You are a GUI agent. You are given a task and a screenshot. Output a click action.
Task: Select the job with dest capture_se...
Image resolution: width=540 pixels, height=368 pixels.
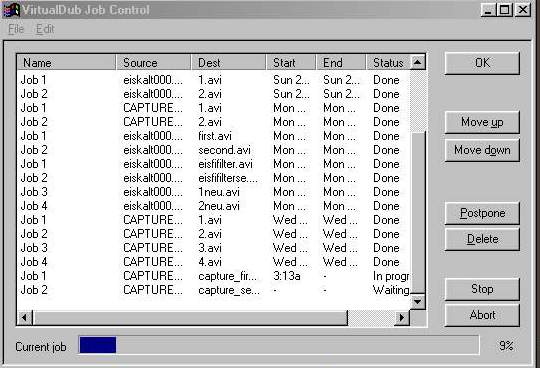(214, 290)
